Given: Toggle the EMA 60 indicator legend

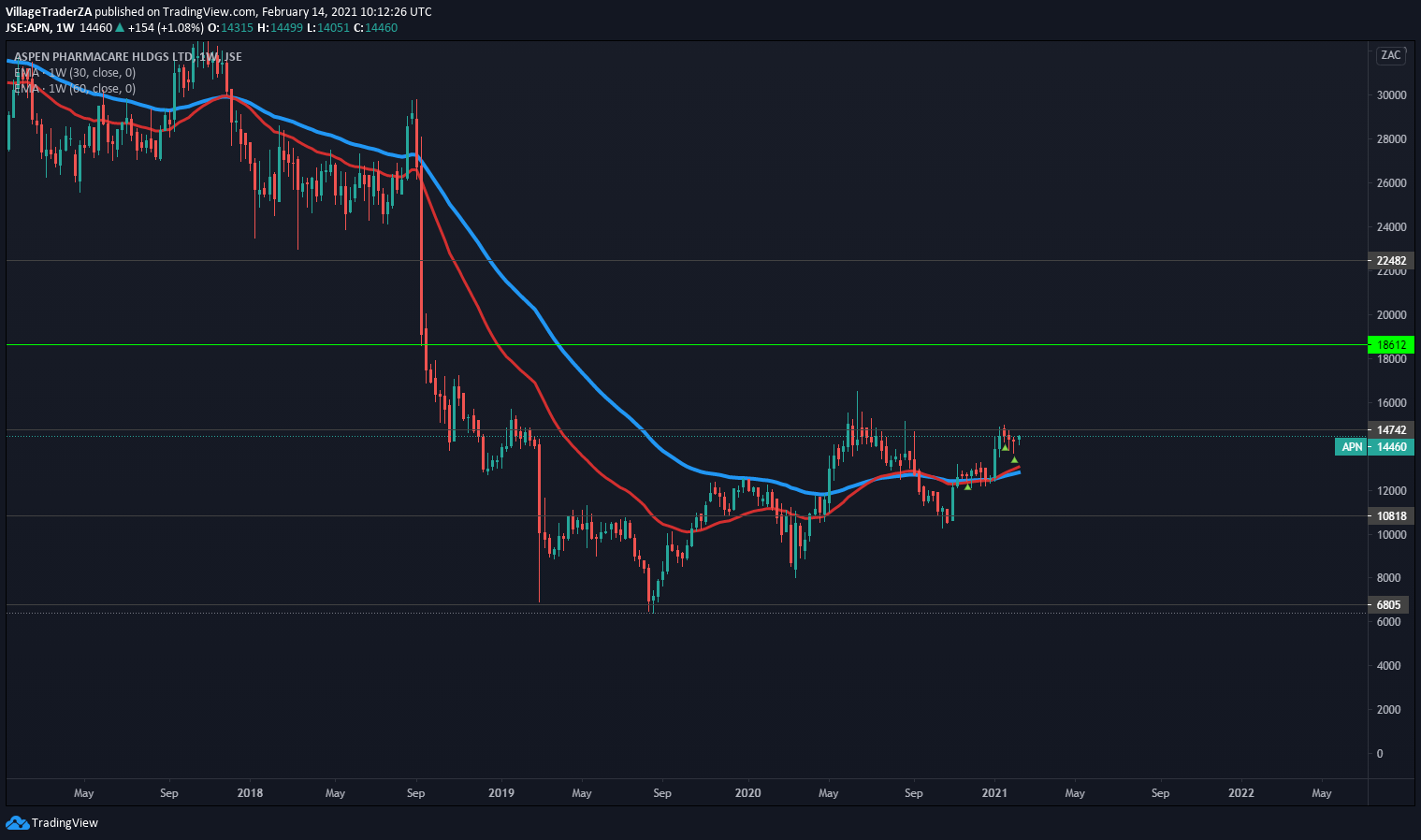Looking at the screenshot, I should pyautogui.click(x=75, y=89).
